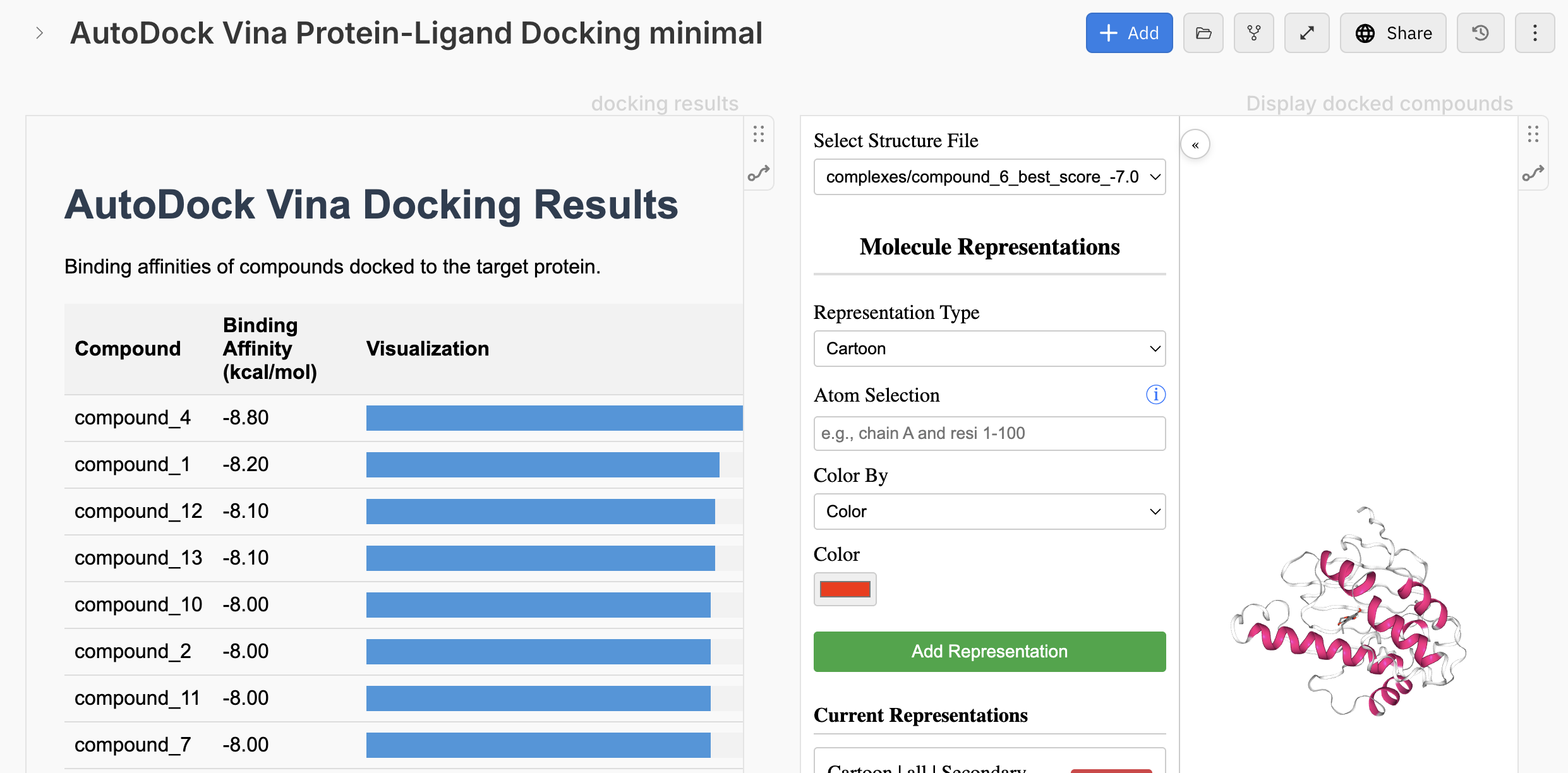Click the Share button
The image size is (1568, 773).
click(1393, 33)
